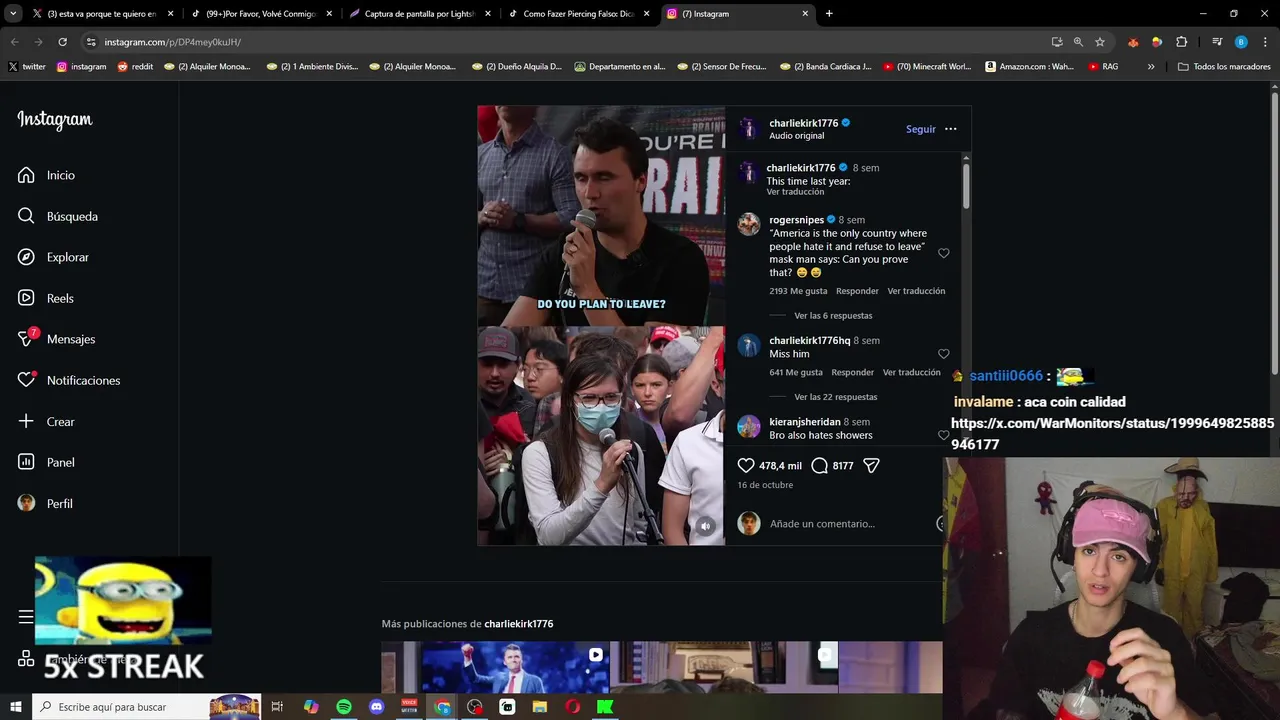Go to Explorar page
1280x720 pixels.
[x=54, y=257]
